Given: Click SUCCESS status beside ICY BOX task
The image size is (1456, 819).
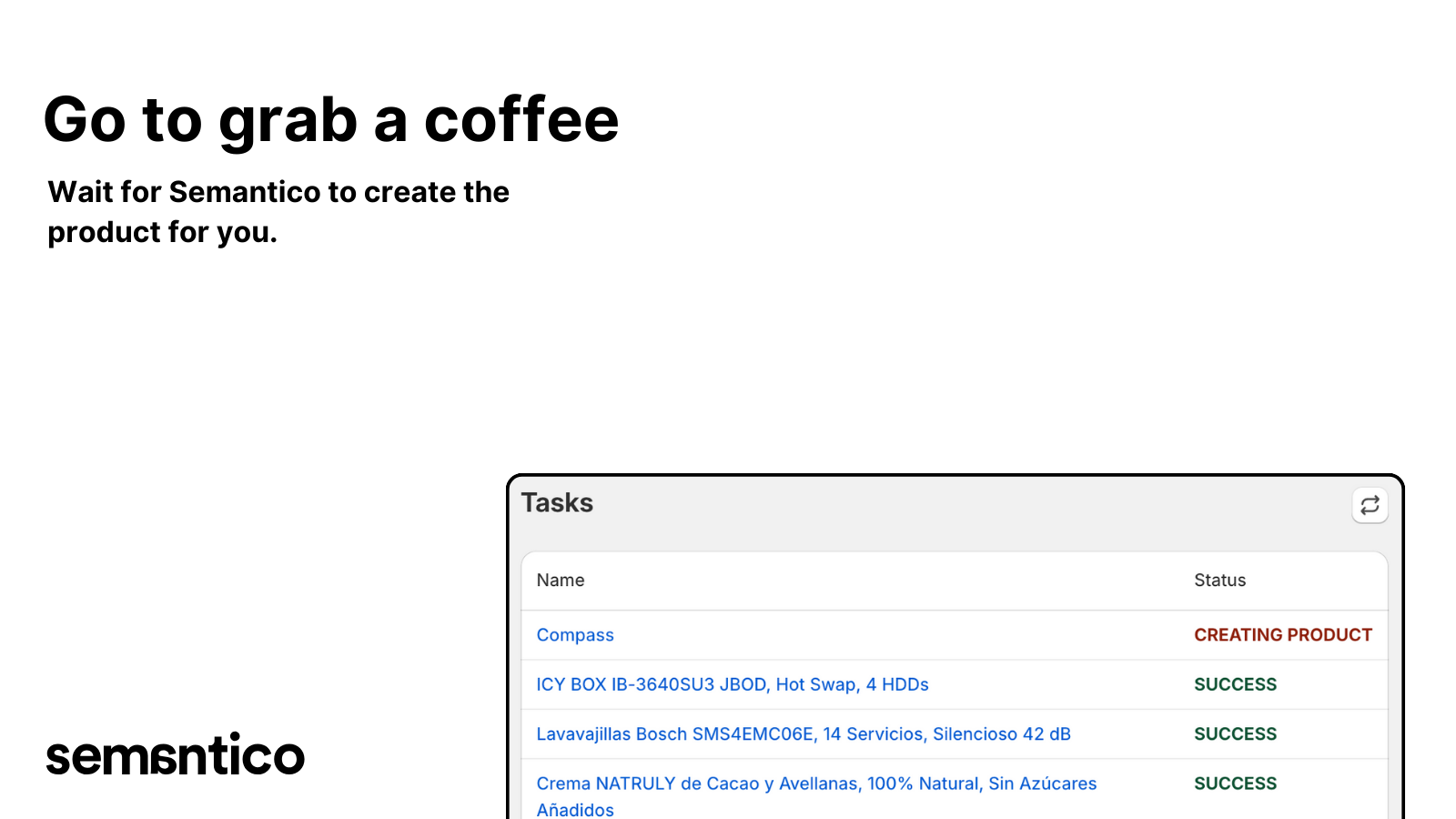Looking at the screenshot, I should 1235,684.
